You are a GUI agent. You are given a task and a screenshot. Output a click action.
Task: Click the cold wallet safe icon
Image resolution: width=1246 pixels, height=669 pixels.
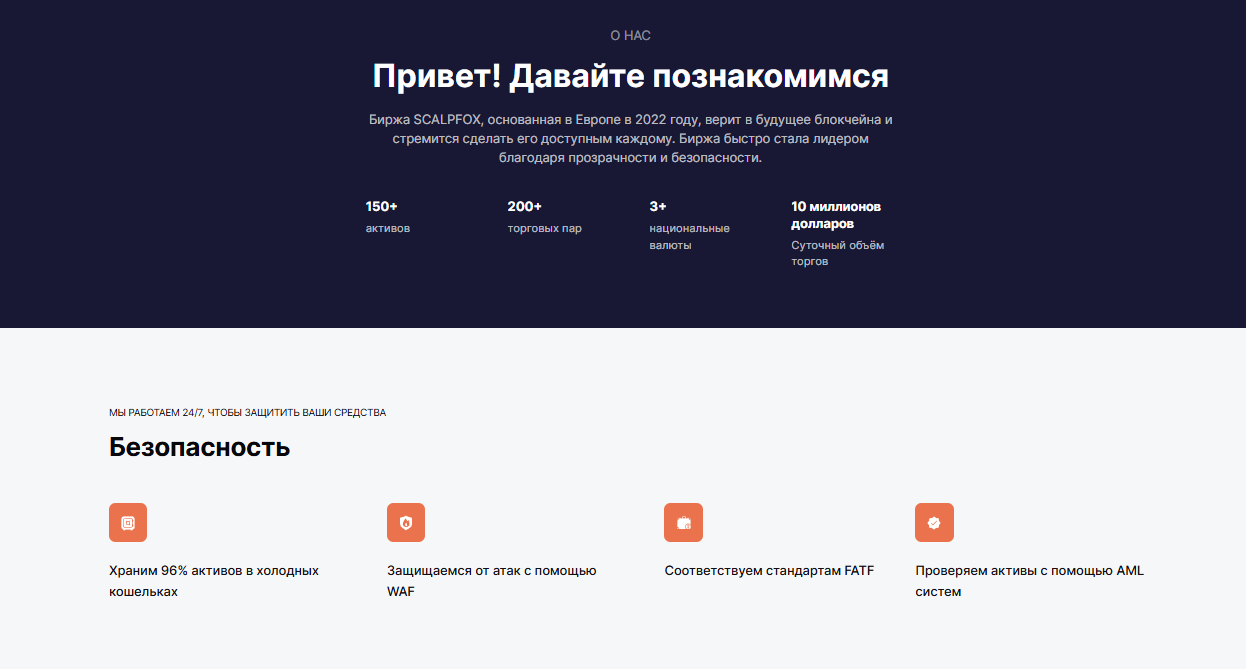coord(128,522)
